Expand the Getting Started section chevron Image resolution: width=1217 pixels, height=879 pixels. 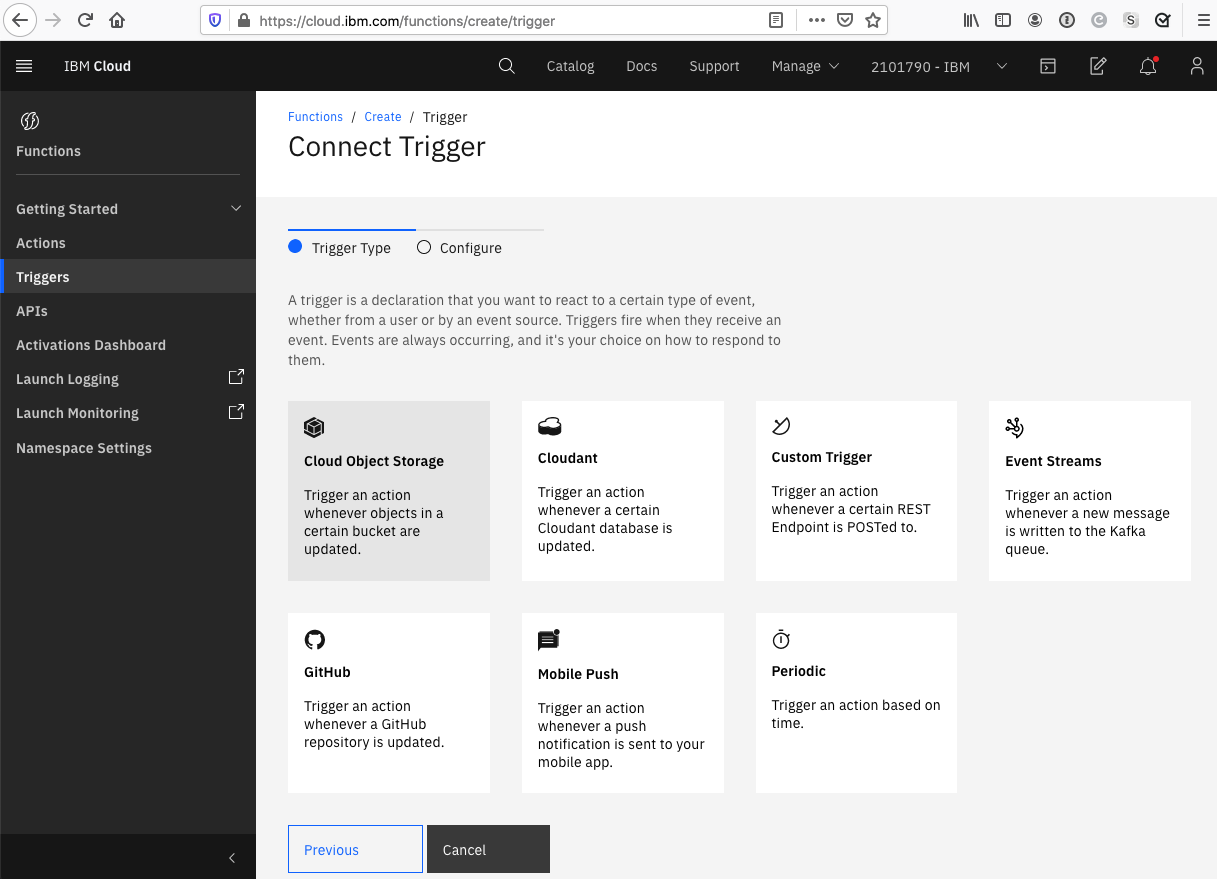(x=236, y=208)
